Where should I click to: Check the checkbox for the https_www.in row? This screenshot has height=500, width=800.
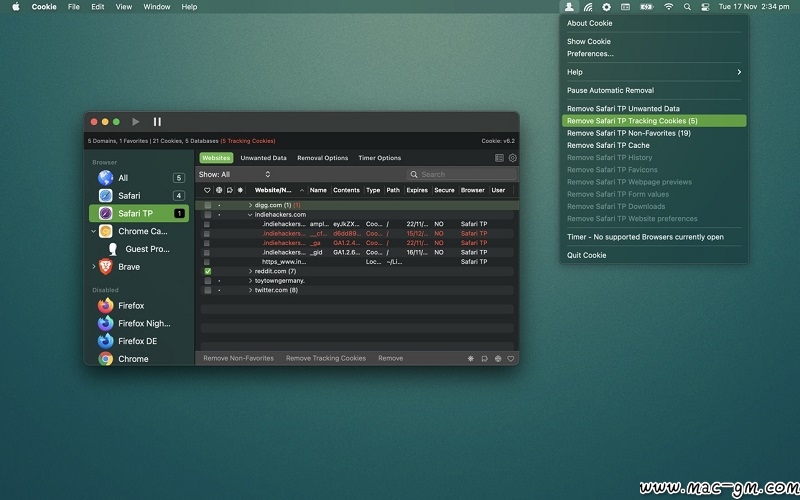click(207, 262)
